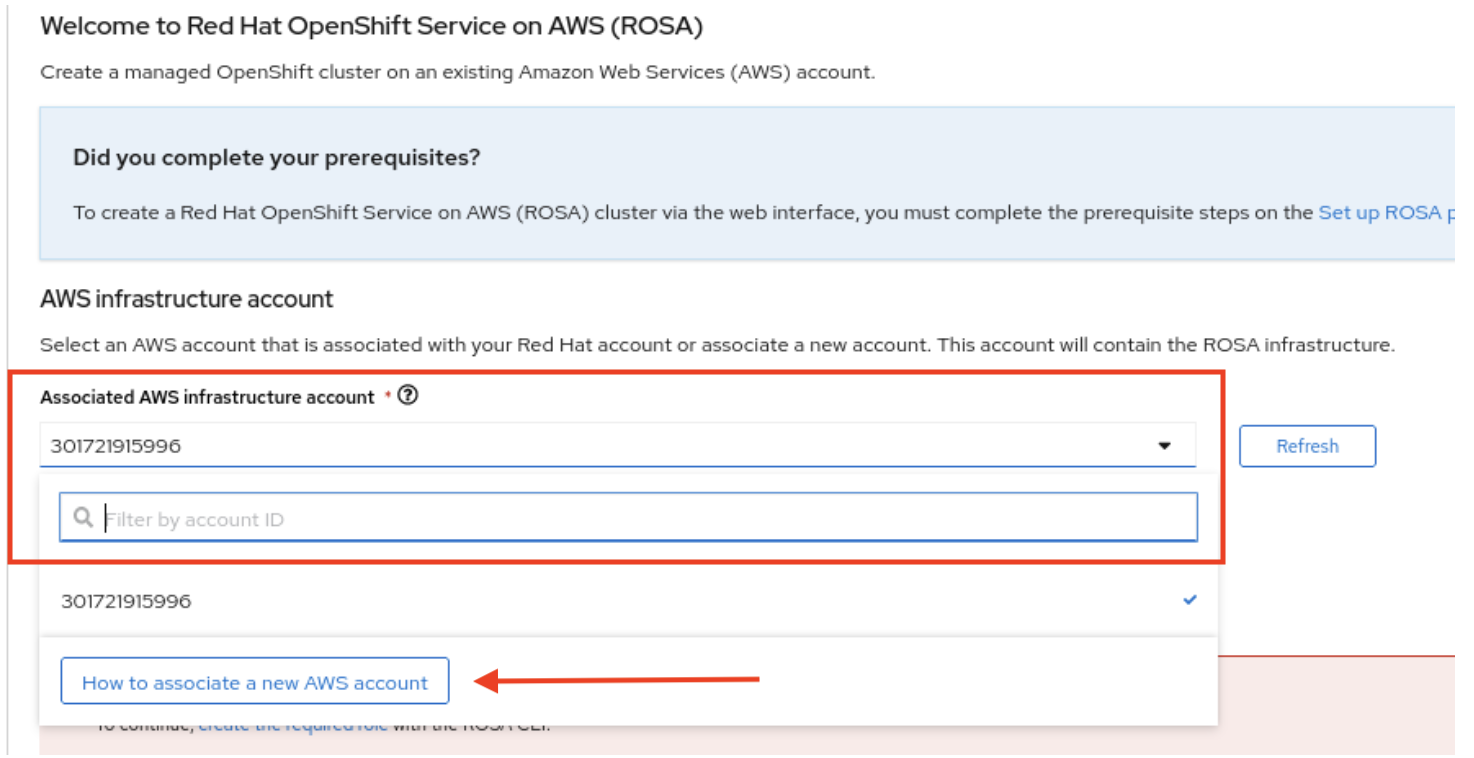The height and width of the screenshot is (758, 1474).
Task: Click the Did you complete your prerequisites heading
Action: [277, 158]
